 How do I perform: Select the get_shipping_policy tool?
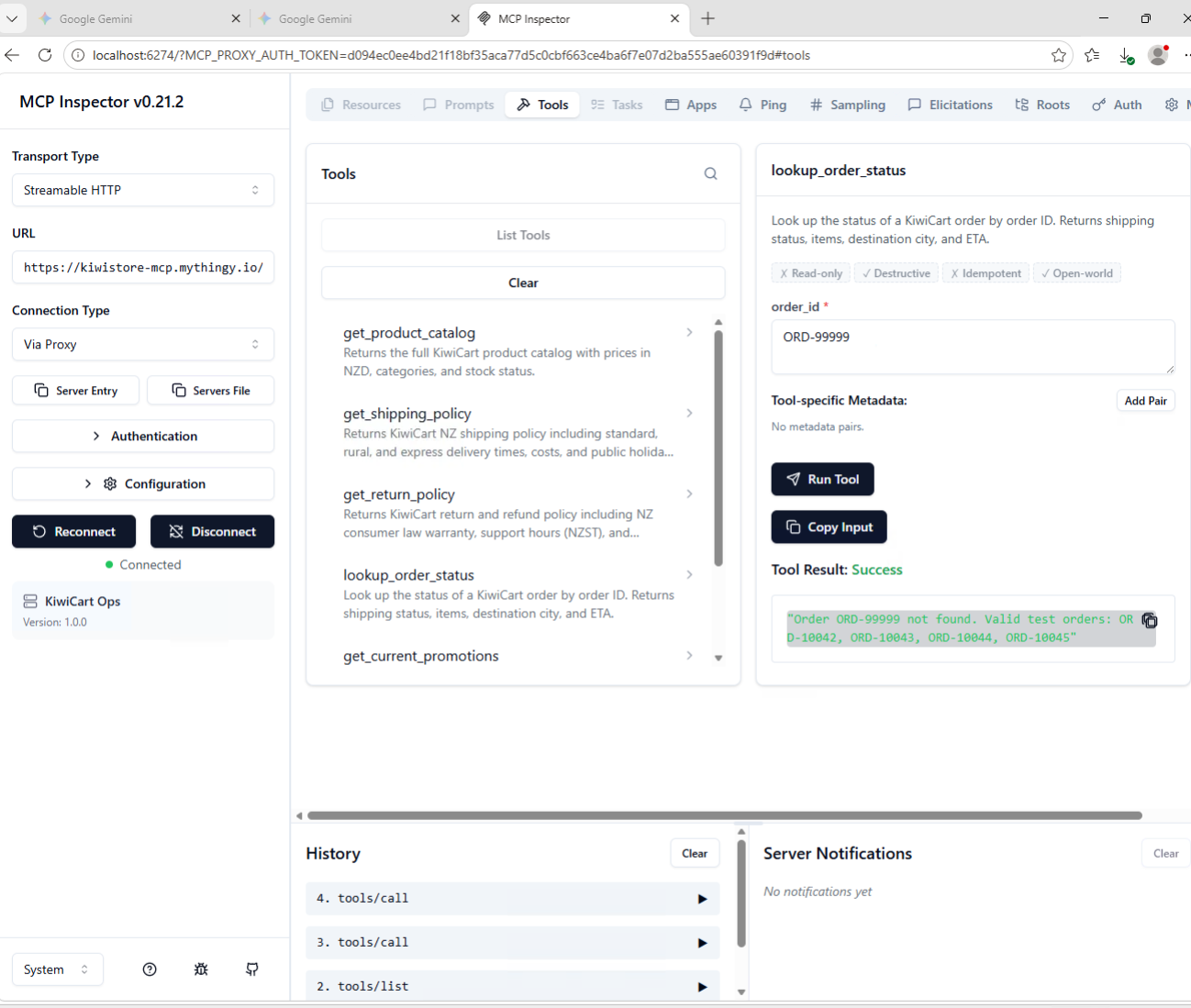click(x=518, y=432)
